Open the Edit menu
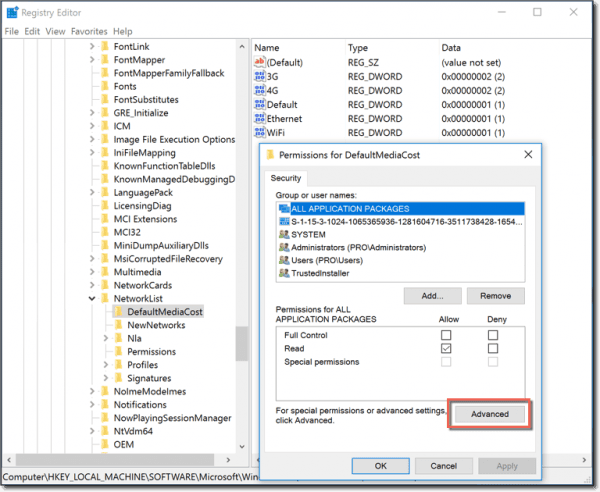 coord(32,31)
